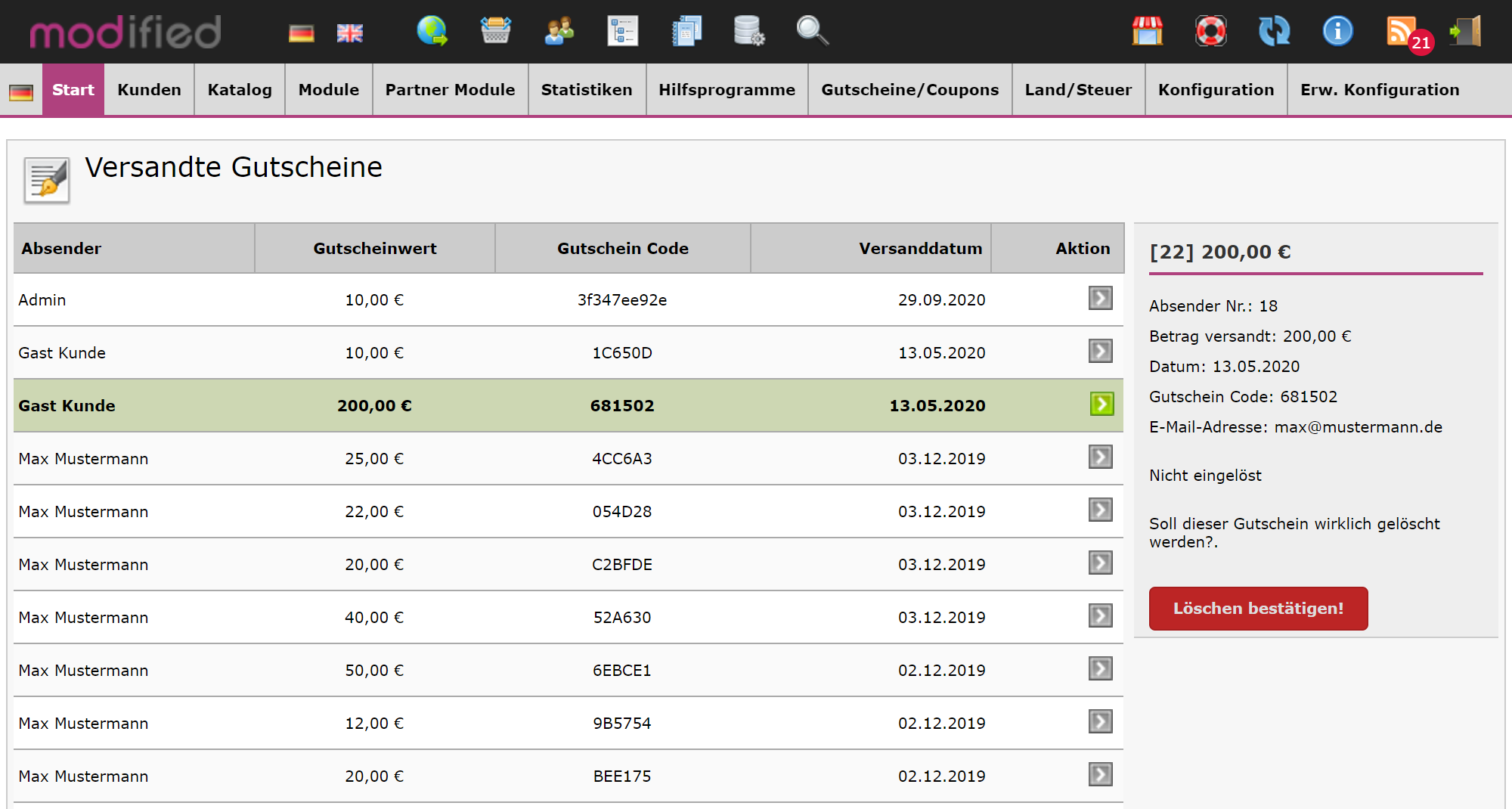Click the blue refresh arrows icon
The image size is (1512, 809).
coord(1274,31)
